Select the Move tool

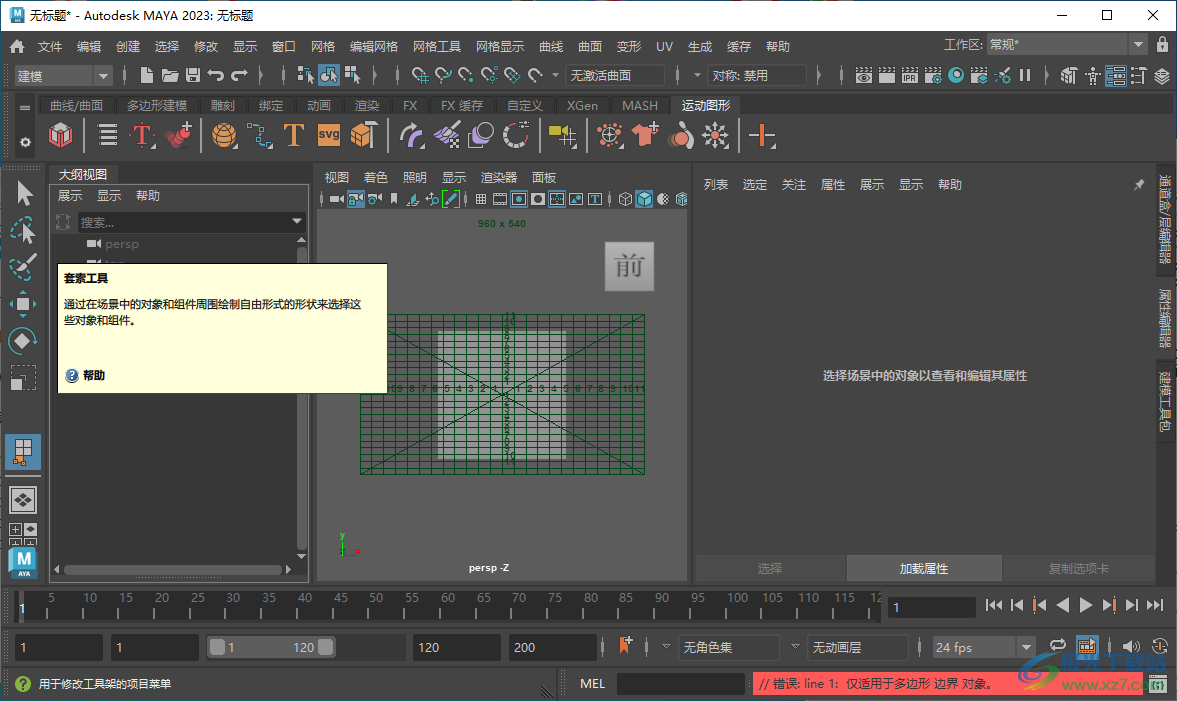(x=23, y=304)
